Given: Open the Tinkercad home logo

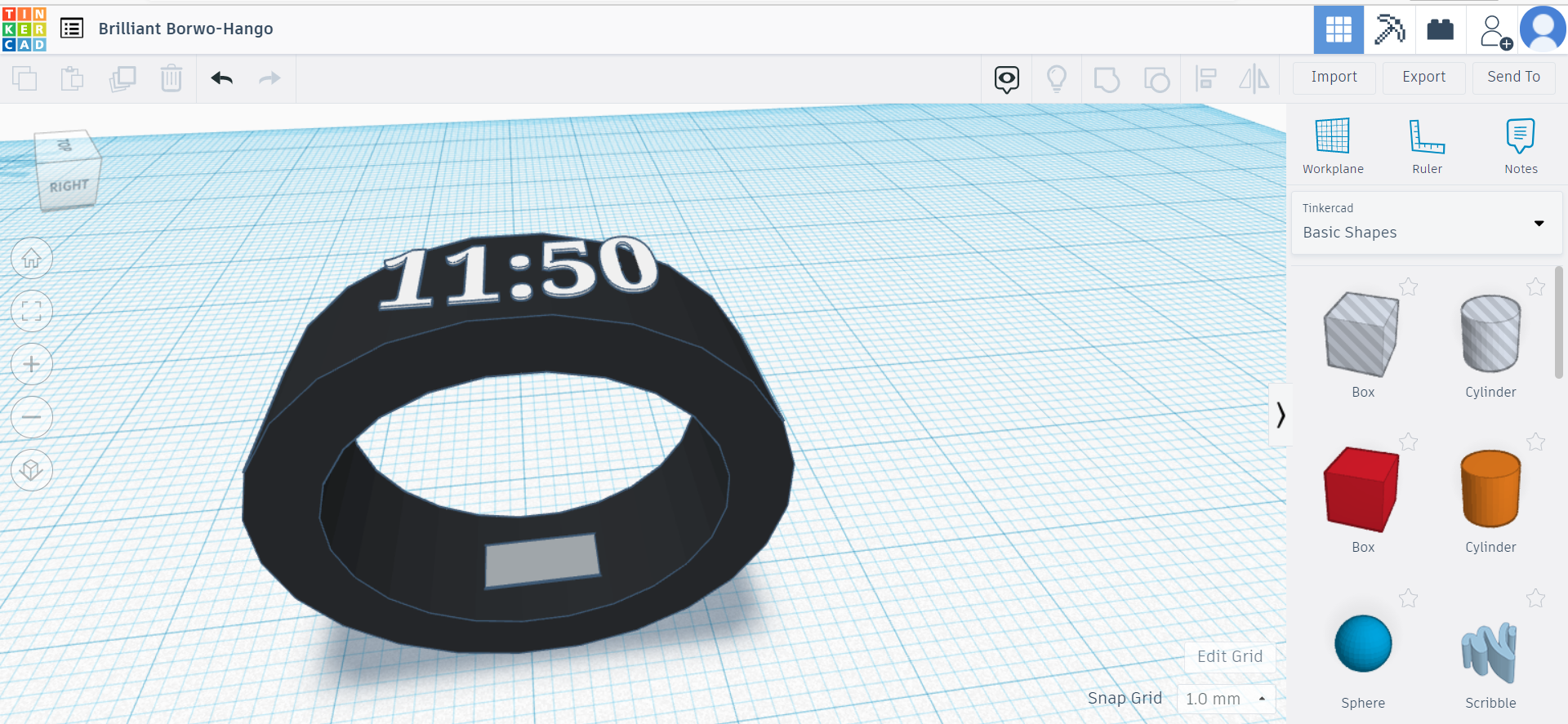Looking at the screenshot, I should tap(24, 29).
